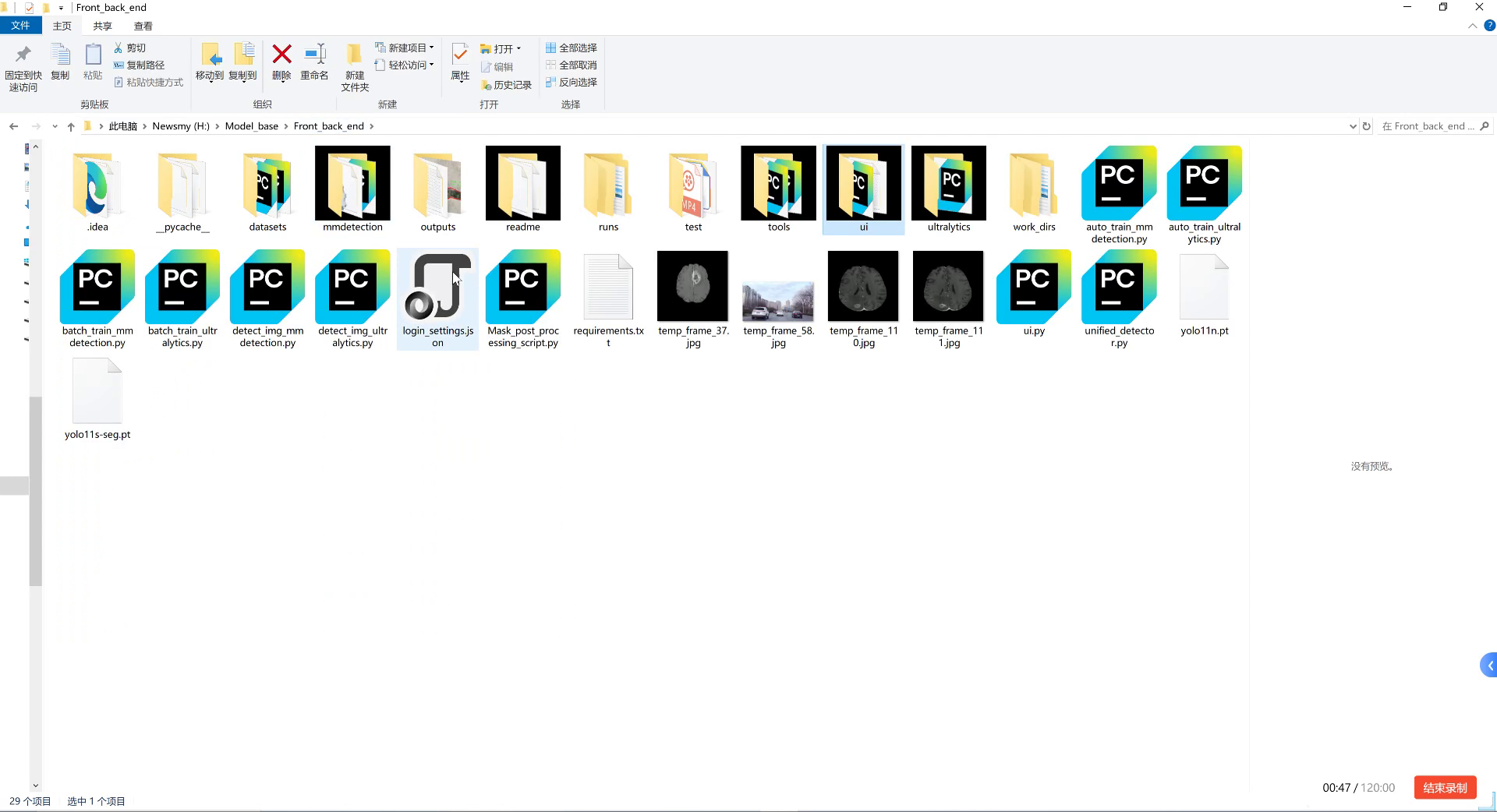Image resolution: width=1497 pixels, height=812 pixels.
Task: Select the requirements.txt file
Action: coord(608,299)
